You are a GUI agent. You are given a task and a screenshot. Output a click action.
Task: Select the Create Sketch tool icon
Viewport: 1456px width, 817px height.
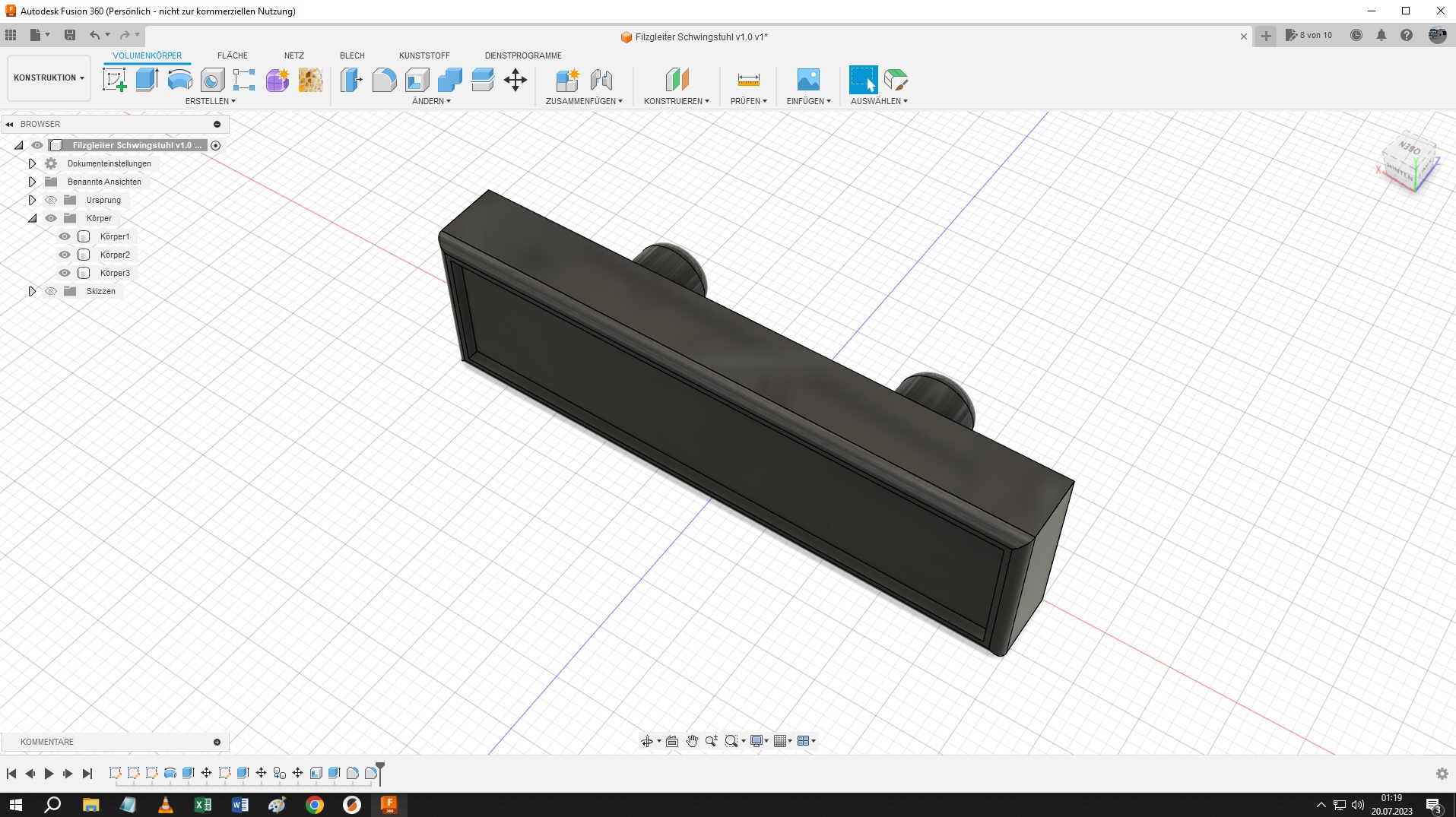[114, 80]
